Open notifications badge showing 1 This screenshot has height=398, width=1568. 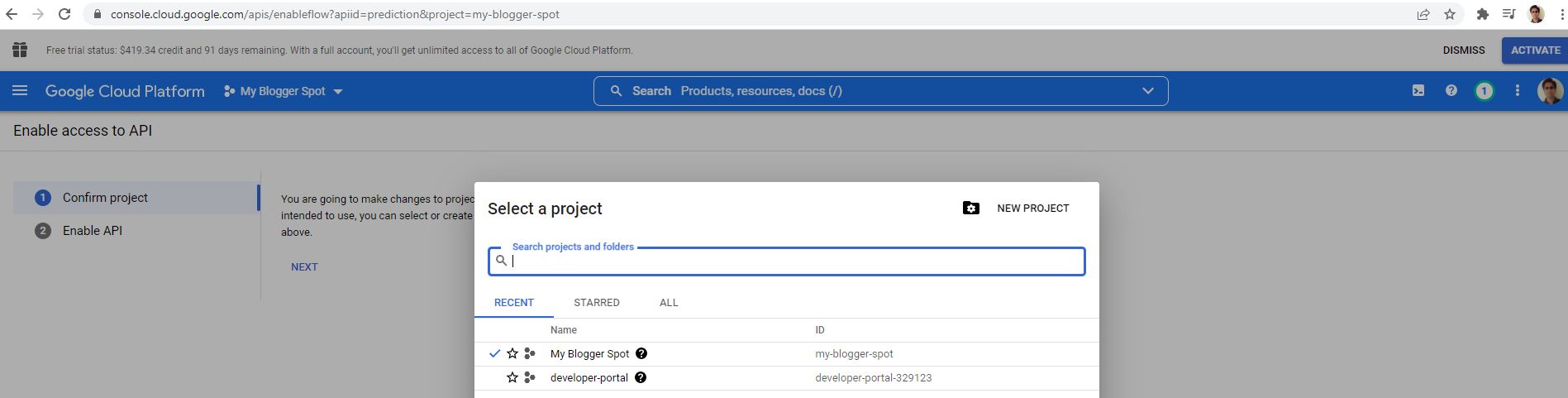tap(1484, 91)
